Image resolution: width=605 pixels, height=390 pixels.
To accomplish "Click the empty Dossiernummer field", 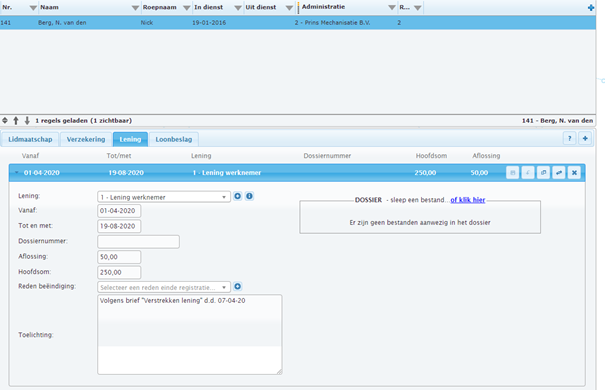I will pos(139,241).
